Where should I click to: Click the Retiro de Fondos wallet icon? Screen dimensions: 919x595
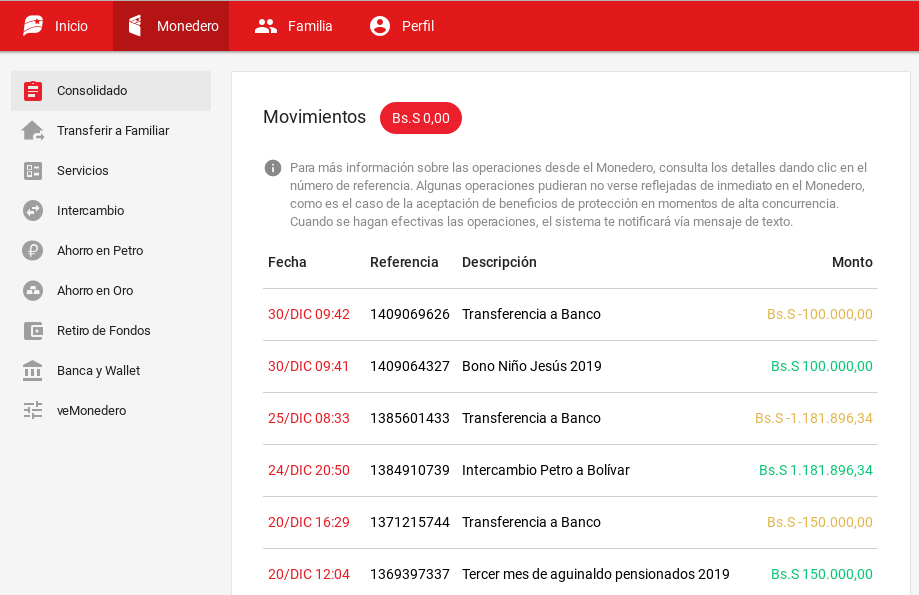click(x=33, y=331)
